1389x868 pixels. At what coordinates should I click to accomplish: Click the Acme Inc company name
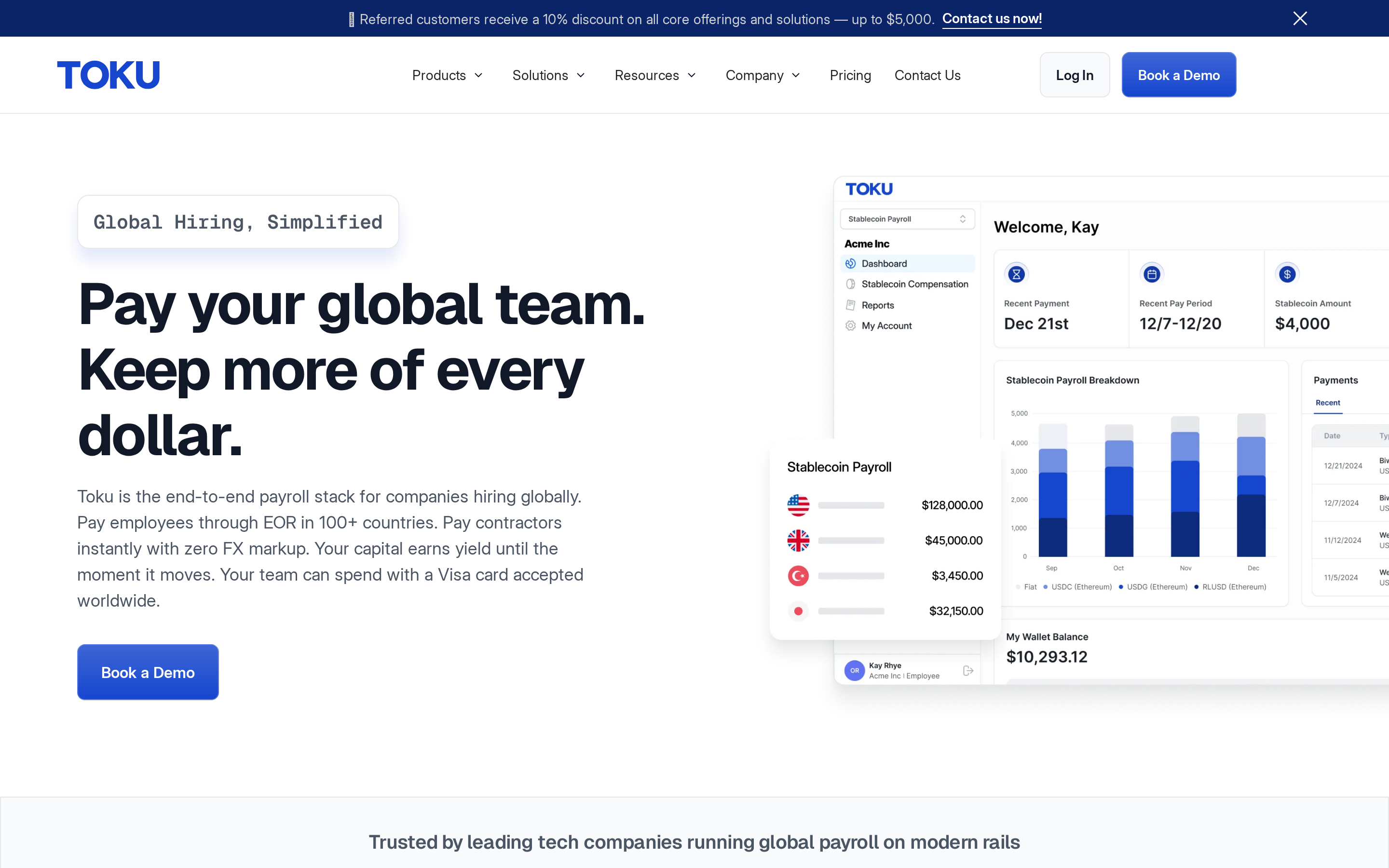tap(867, 244)
